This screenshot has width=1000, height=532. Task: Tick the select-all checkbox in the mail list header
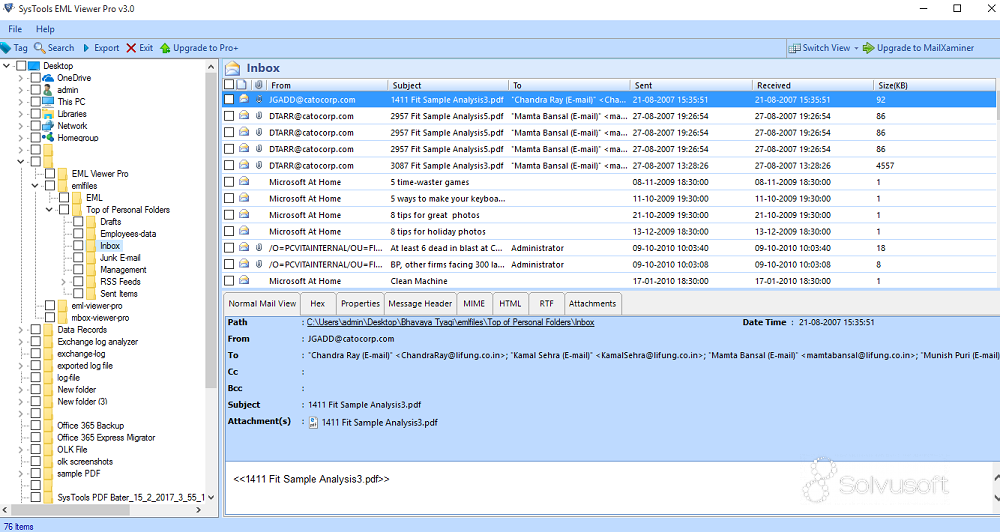point(229,85)
